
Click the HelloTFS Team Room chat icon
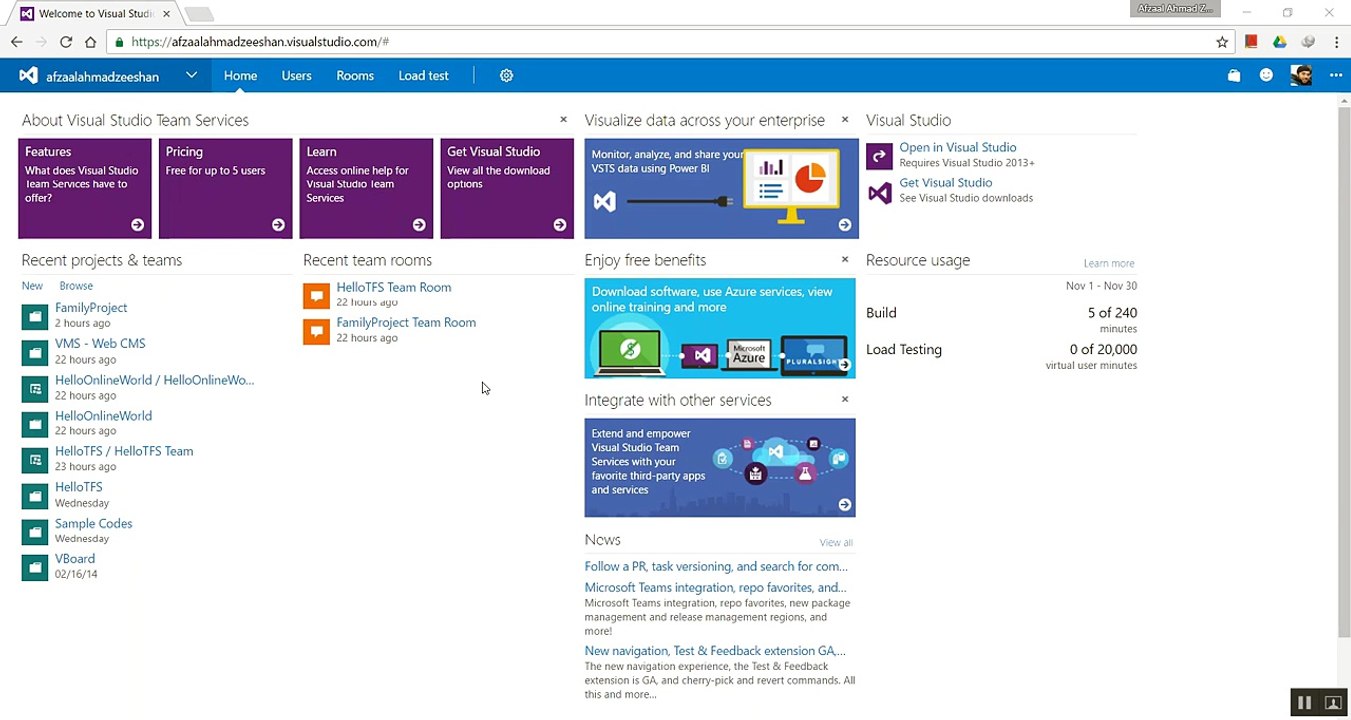316,295
